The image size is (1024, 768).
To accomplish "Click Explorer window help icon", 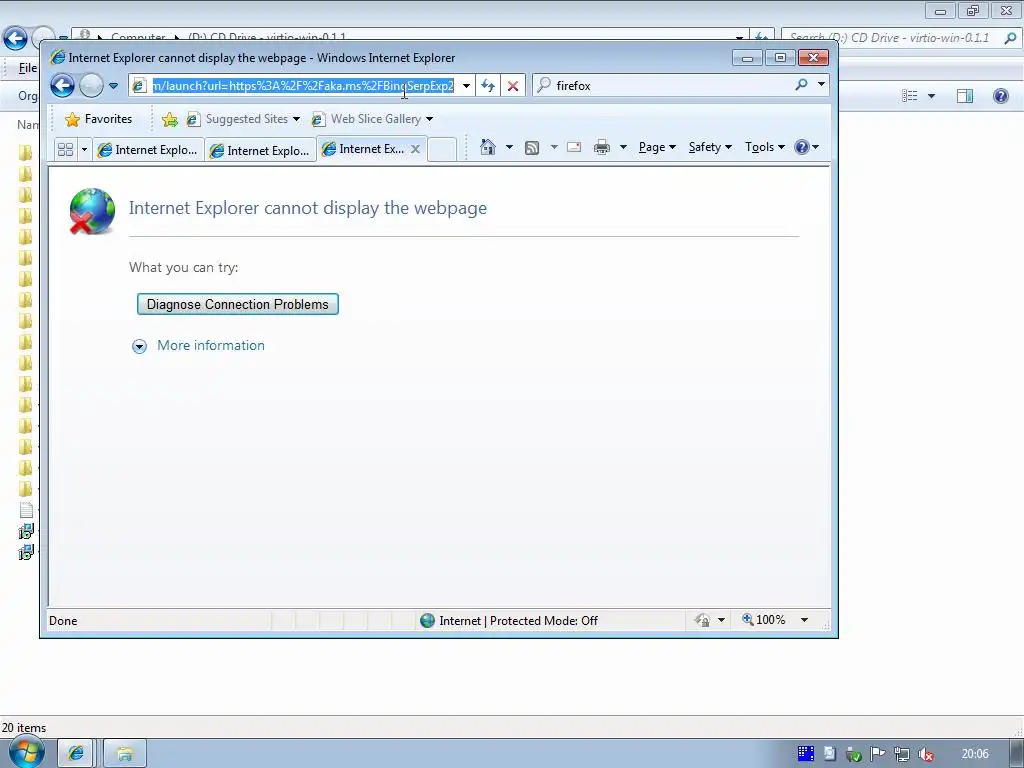I will [1000, 96].
